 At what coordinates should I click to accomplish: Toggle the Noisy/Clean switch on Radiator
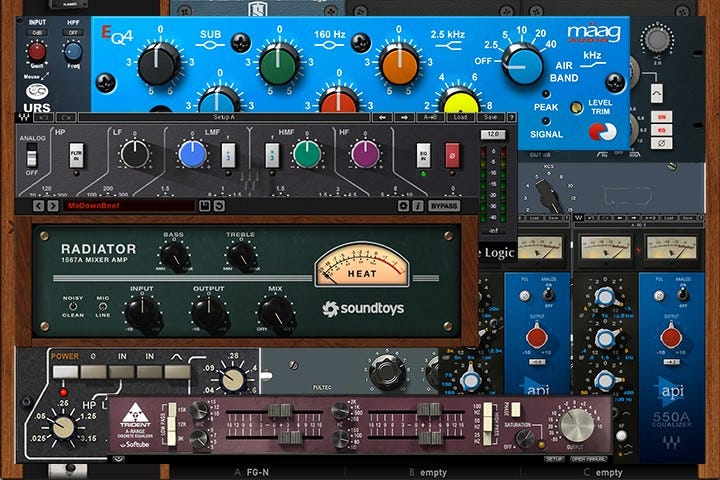coord(73,306)
